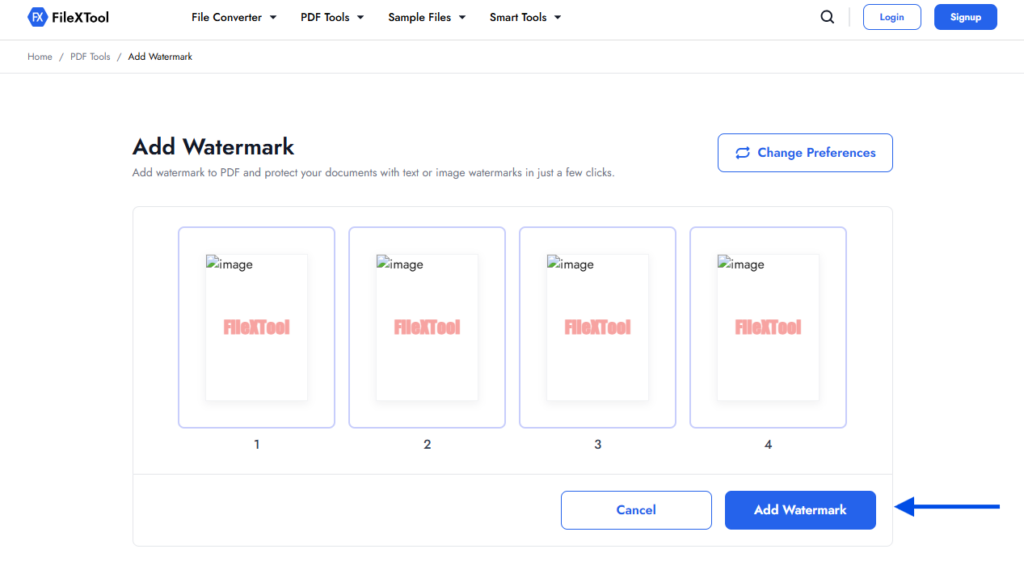
Task: Click the FileXTool logo icon
Action: point(37,17)
